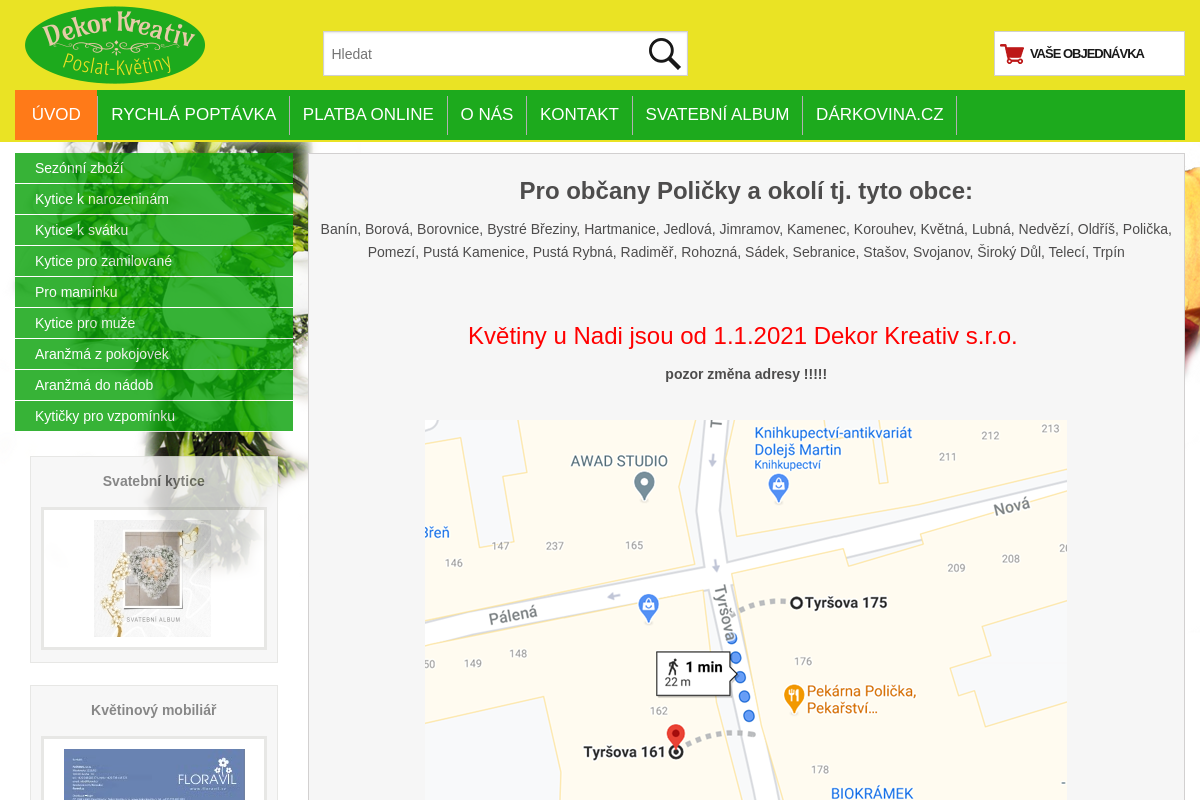Open SVATEBNÍ ALBUM menu item
Viewport: 1200px width, 800px height.
tap(717, 115)
